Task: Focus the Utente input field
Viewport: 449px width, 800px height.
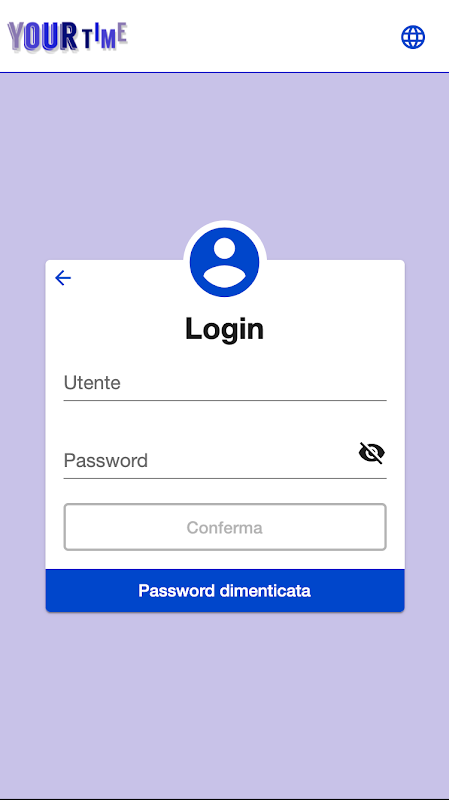Action: (x=225, y=384)
